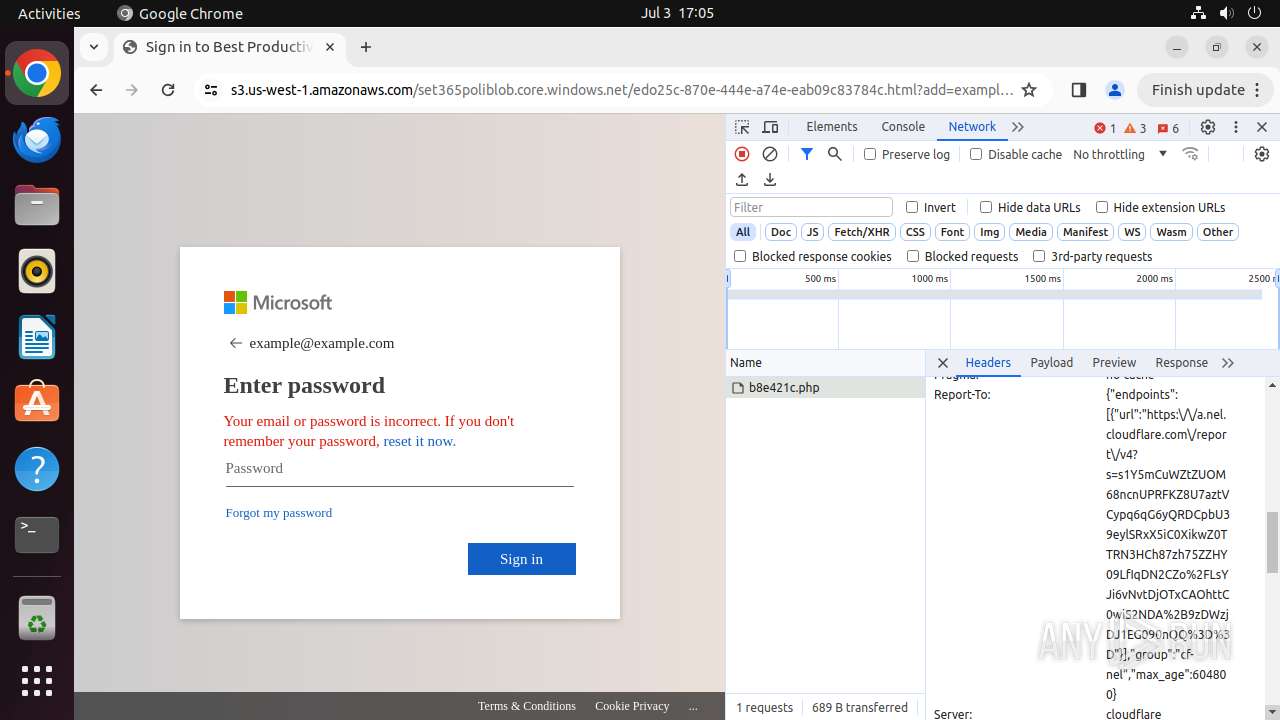Screen dimensions: 1280x720
Task: Check 3rd-party requests
Action: [x=1039, y=256]
